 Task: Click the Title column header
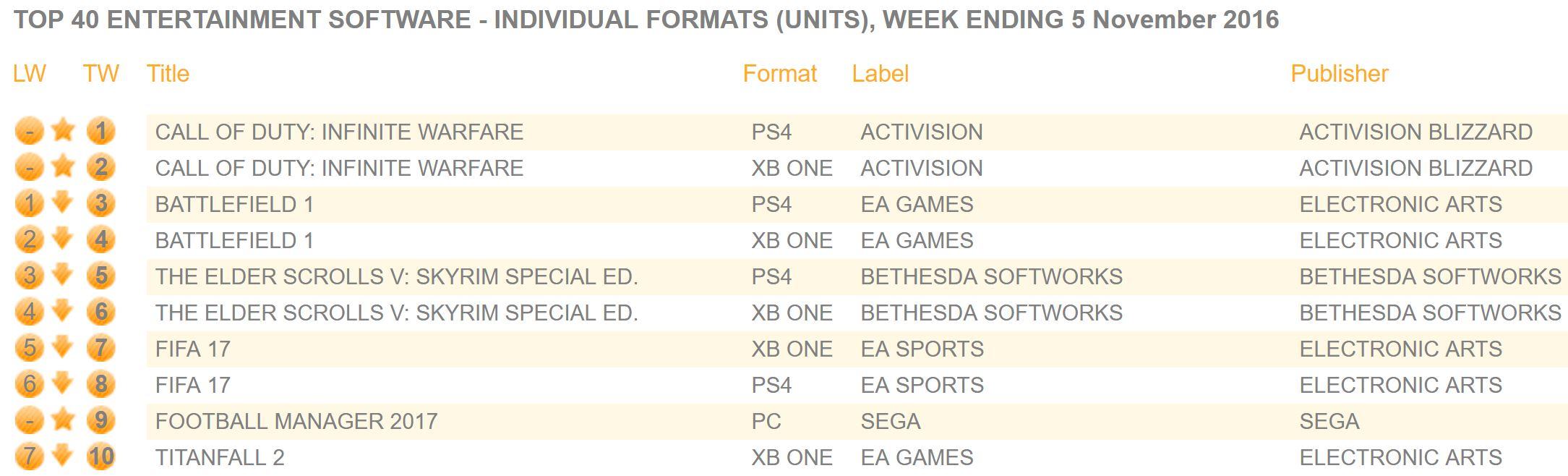tap(168, 74)
